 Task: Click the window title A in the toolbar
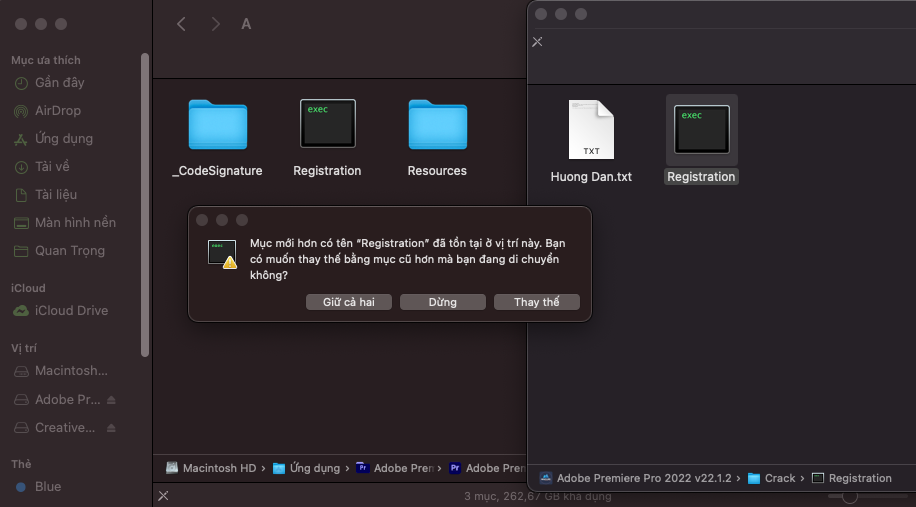point(247,25)
